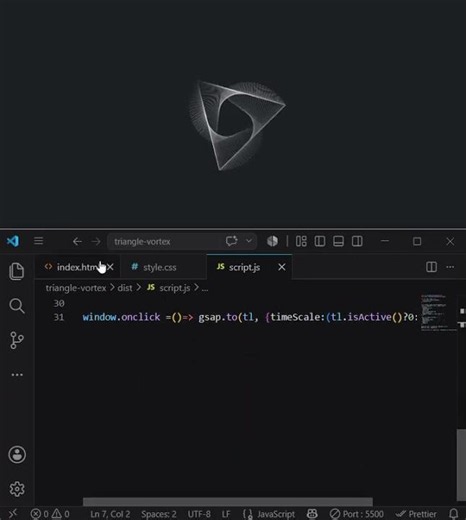Click Port : 5500 Live Server status
466x520 pixels.
[x=356, y=514]
